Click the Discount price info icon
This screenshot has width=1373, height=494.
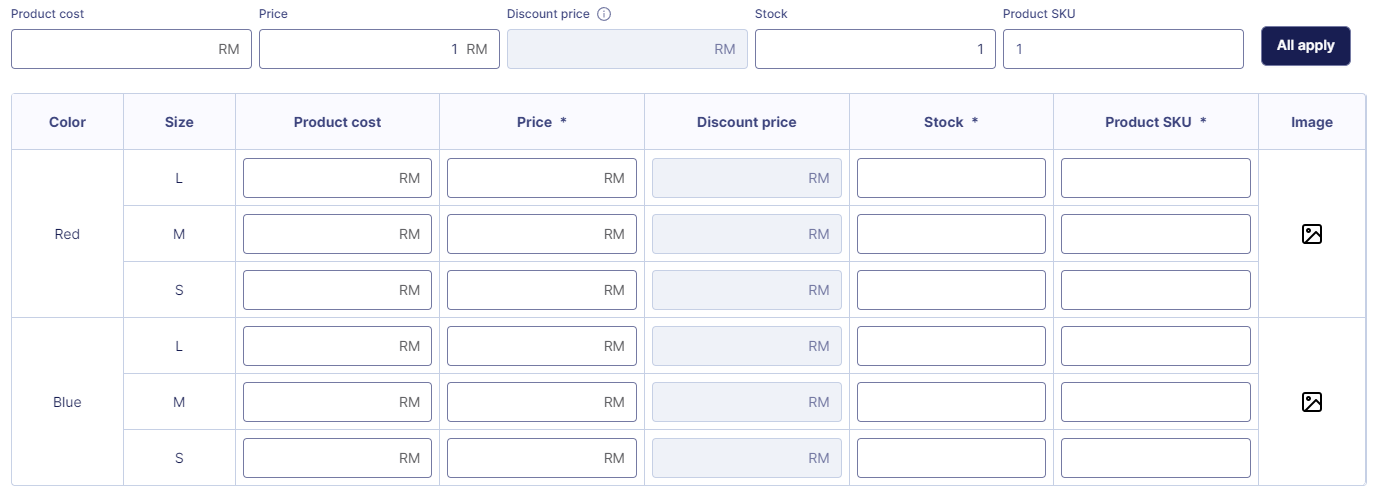tap(604, 15)
